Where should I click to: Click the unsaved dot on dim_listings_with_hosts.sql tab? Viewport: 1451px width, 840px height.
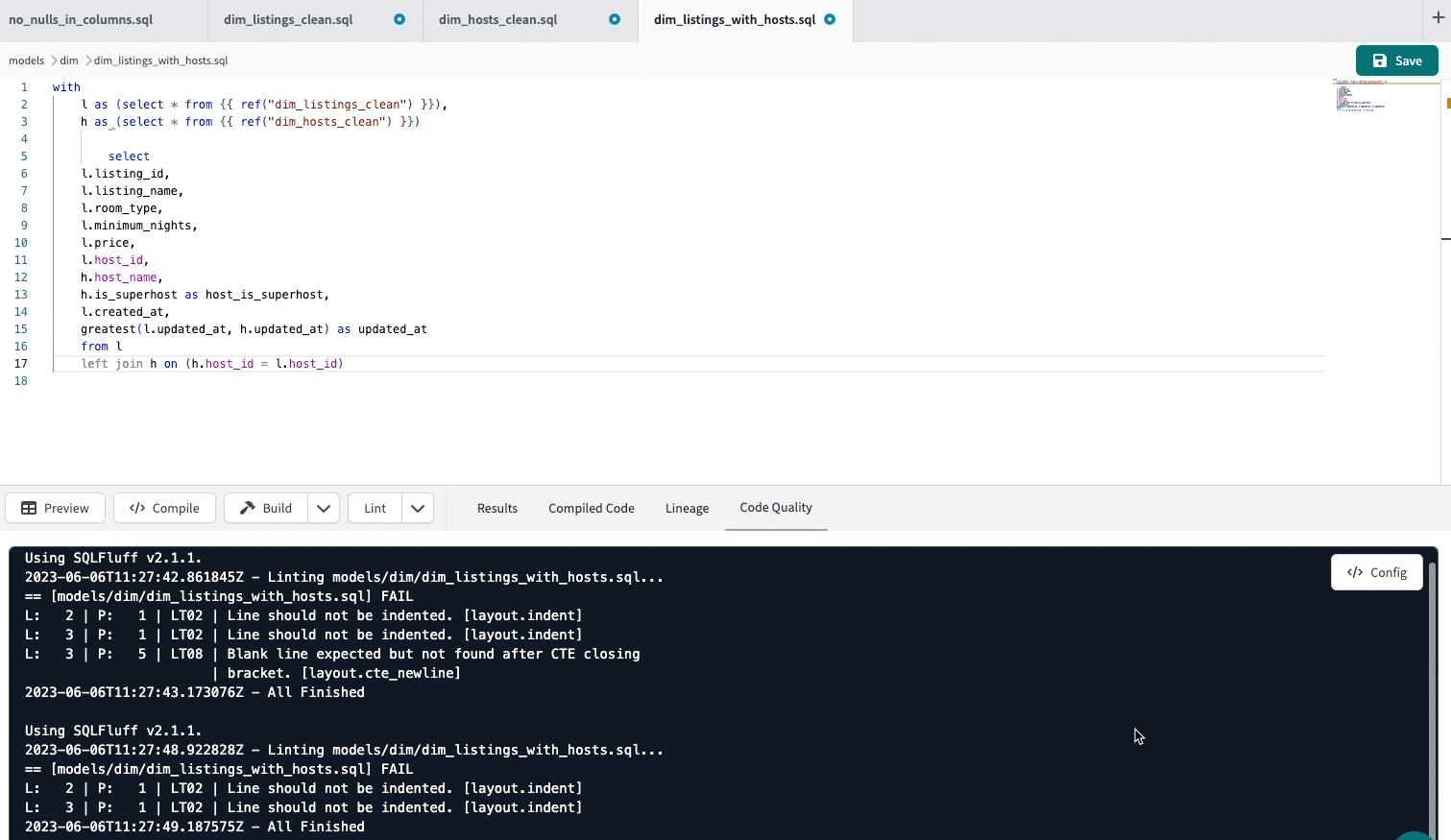pyautogui.click(x=828, y=17)
